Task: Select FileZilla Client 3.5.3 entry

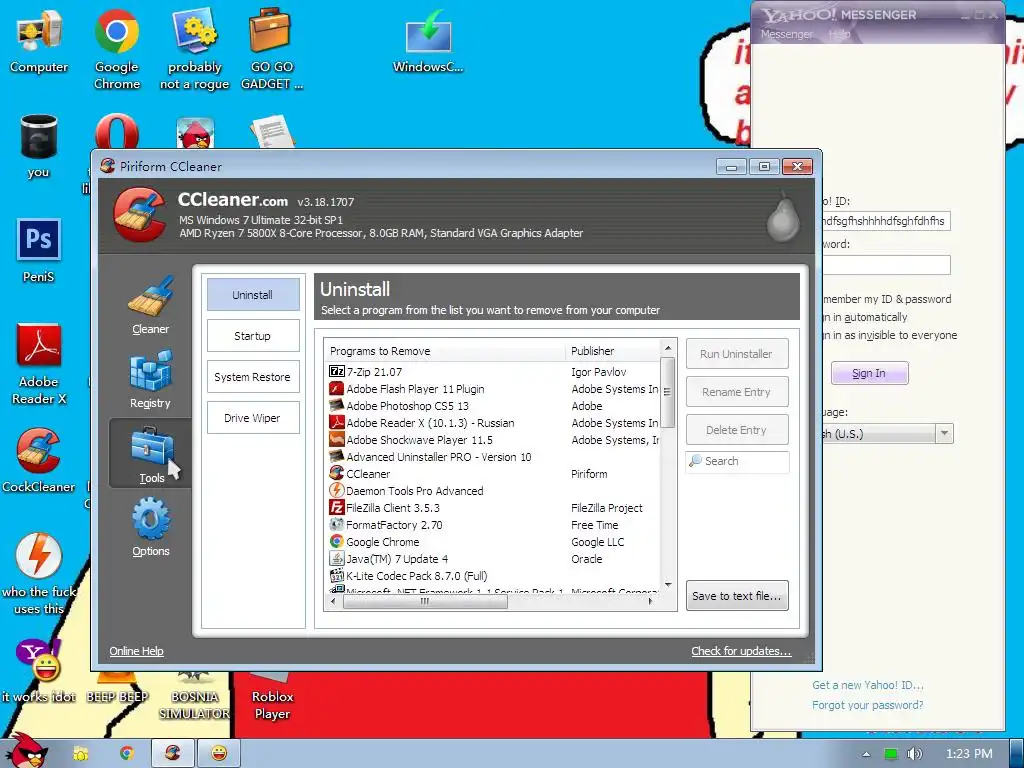Action: tap(493, 507)
